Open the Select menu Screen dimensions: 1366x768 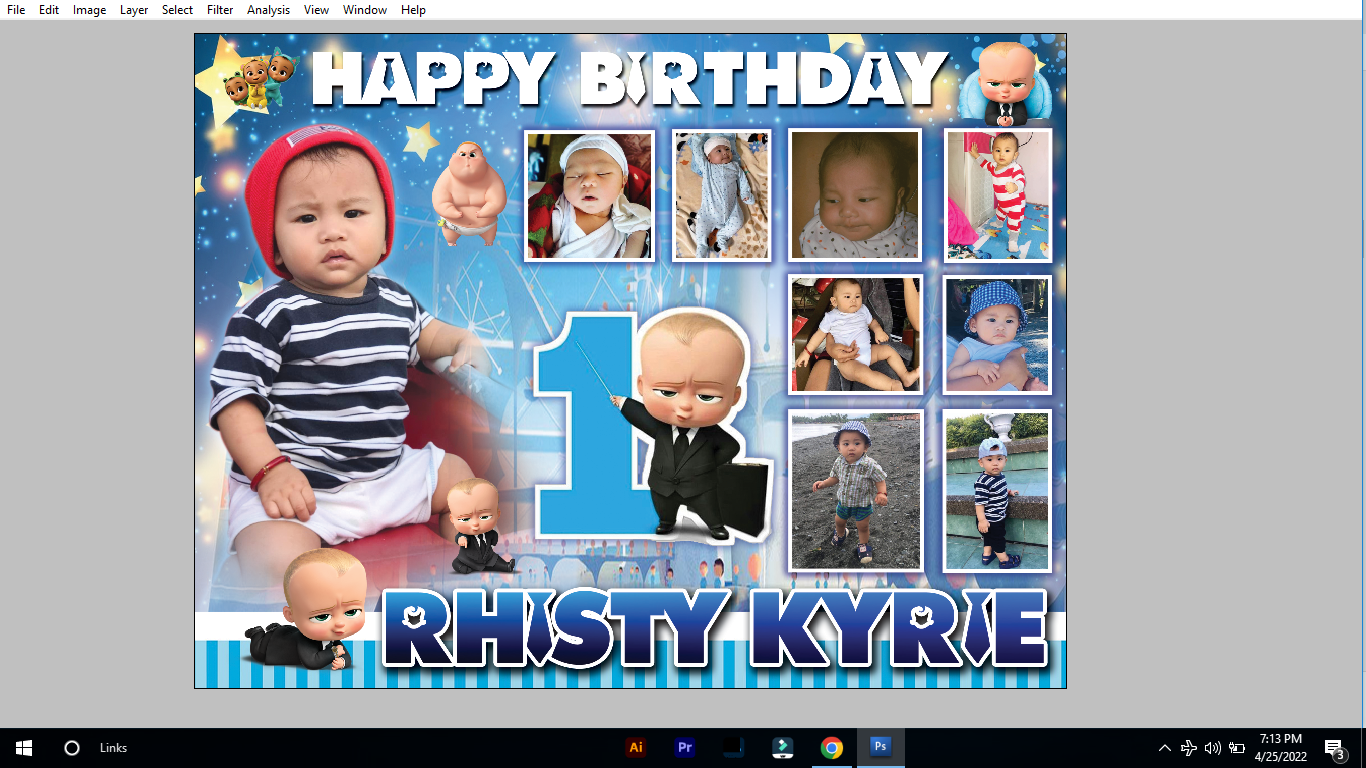177,10
